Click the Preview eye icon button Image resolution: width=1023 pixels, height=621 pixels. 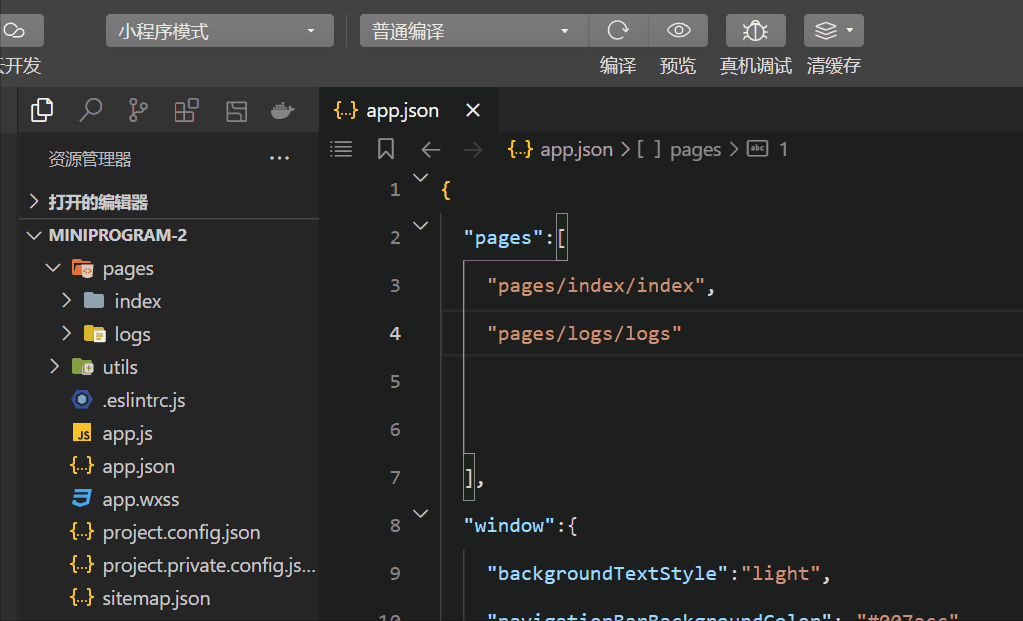(679, 30)
